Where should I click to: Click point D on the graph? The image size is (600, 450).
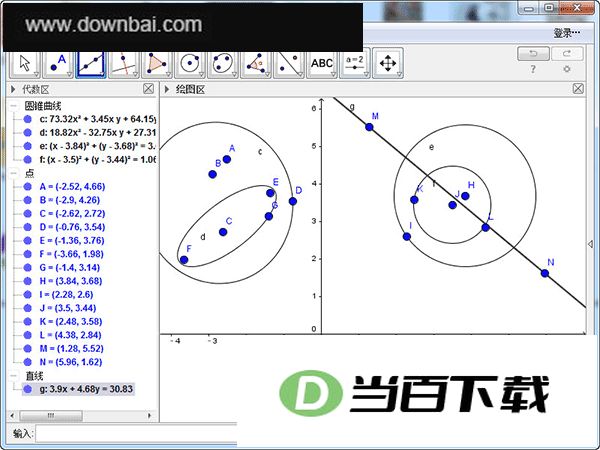[x=293, y=201]
